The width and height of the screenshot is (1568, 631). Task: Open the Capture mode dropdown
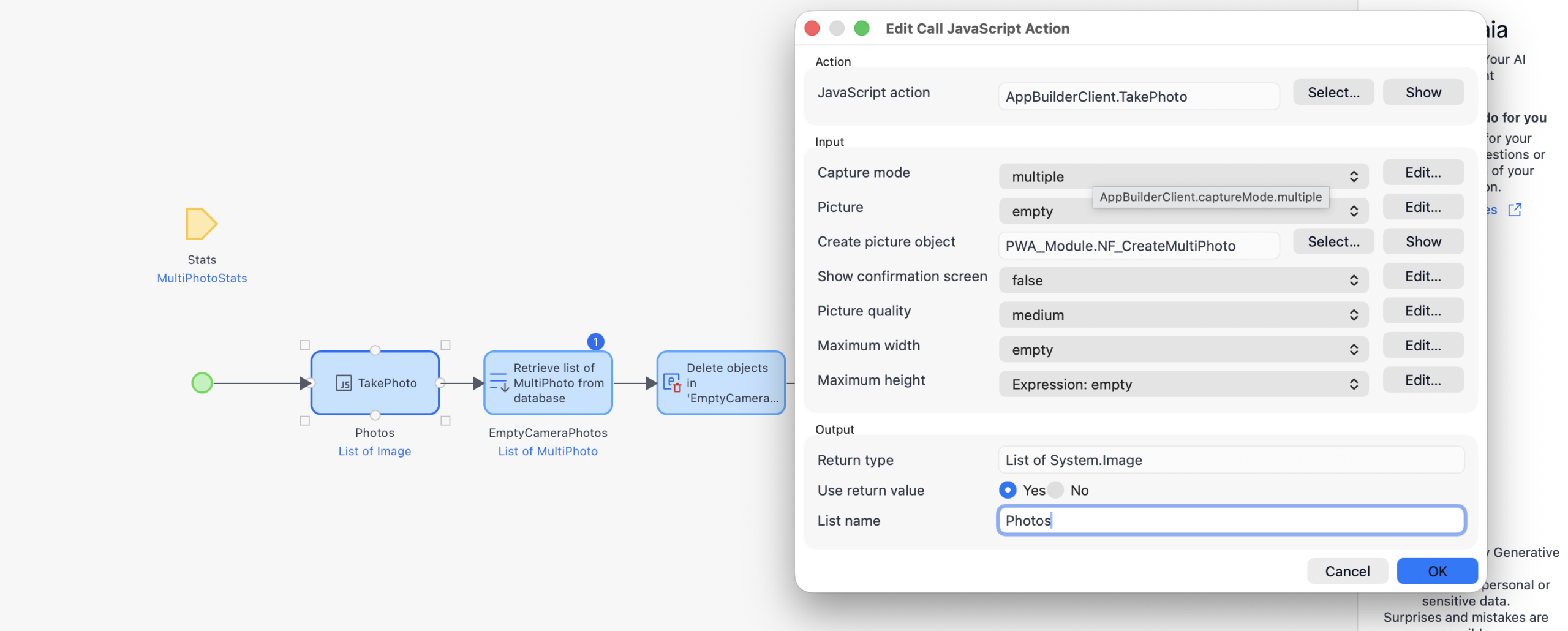pos(1183,176)
